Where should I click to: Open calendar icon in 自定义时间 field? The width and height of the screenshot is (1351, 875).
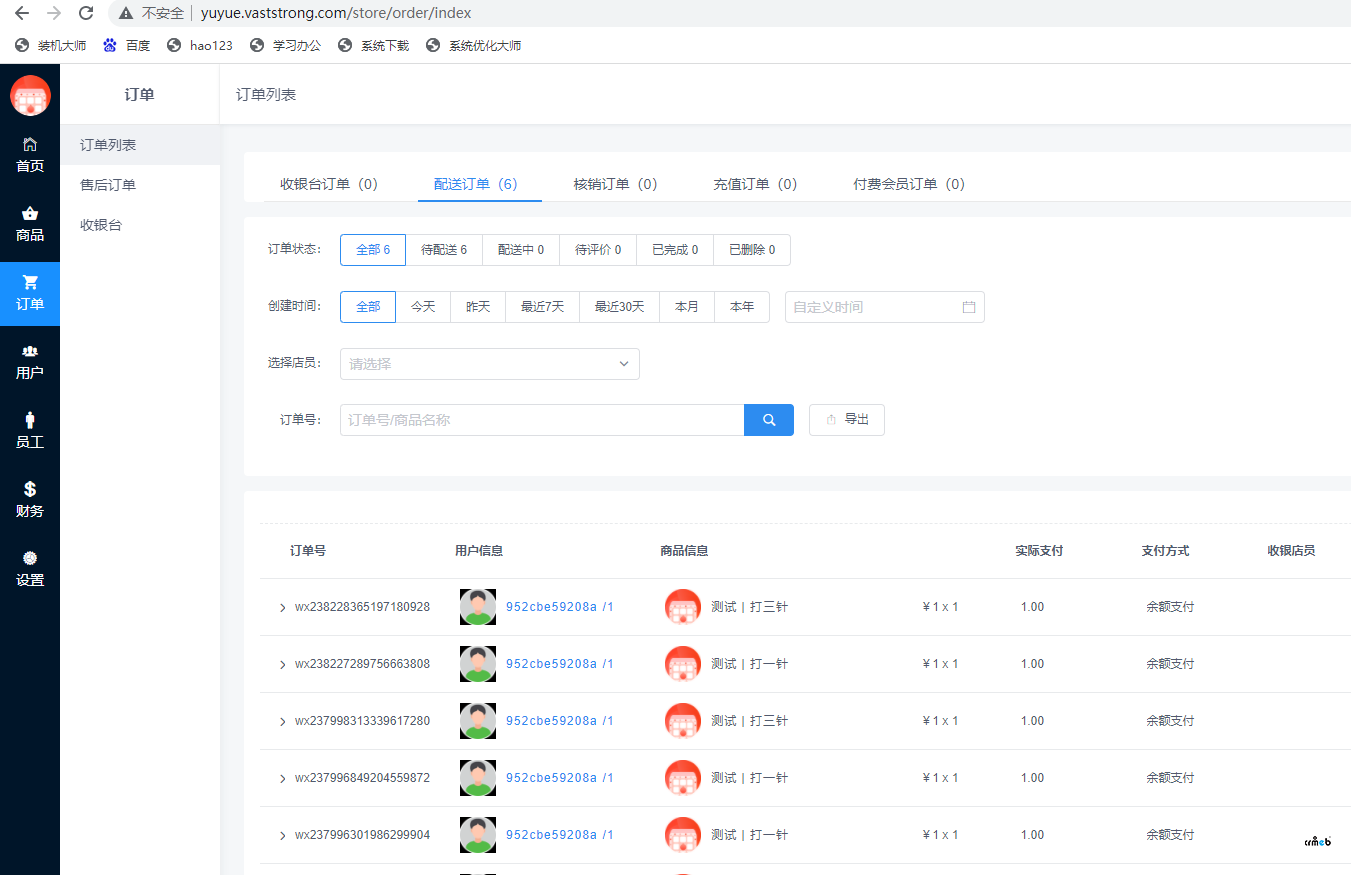click(x=968, y=307)
